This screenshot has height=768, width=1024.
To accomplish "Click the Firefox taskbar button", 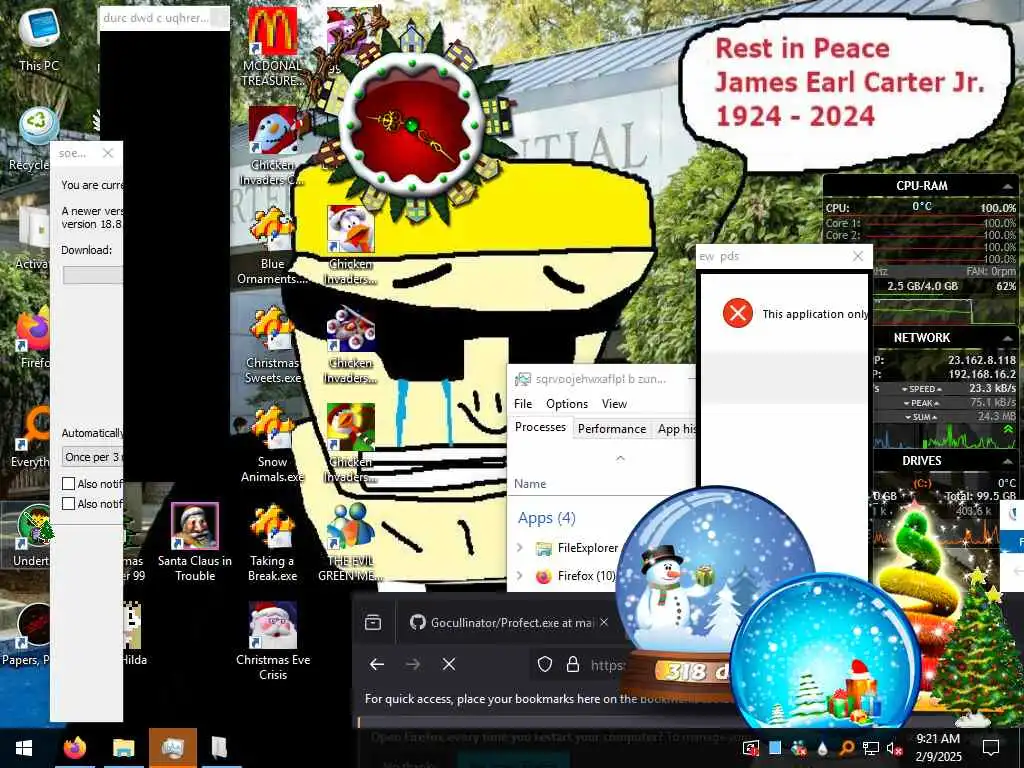I will coord(75,748).
